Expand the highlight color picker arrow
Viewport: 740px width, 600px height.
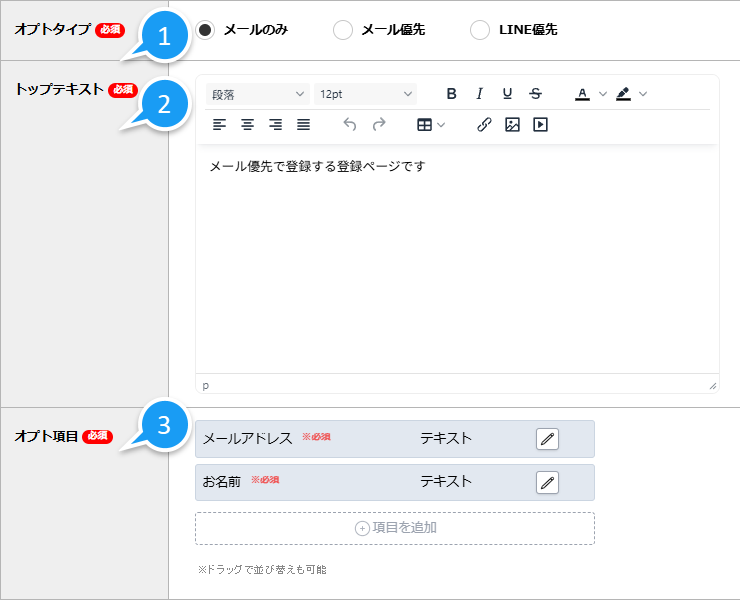[643, 94]
